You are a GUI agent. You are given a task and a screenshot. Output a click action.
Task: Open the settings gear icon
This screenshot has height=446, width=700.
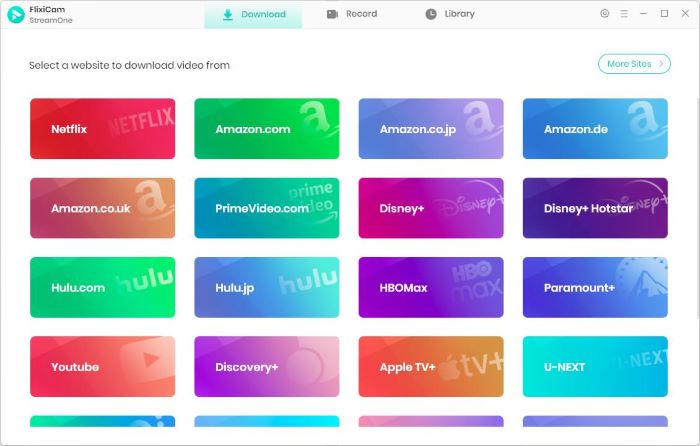604,13
